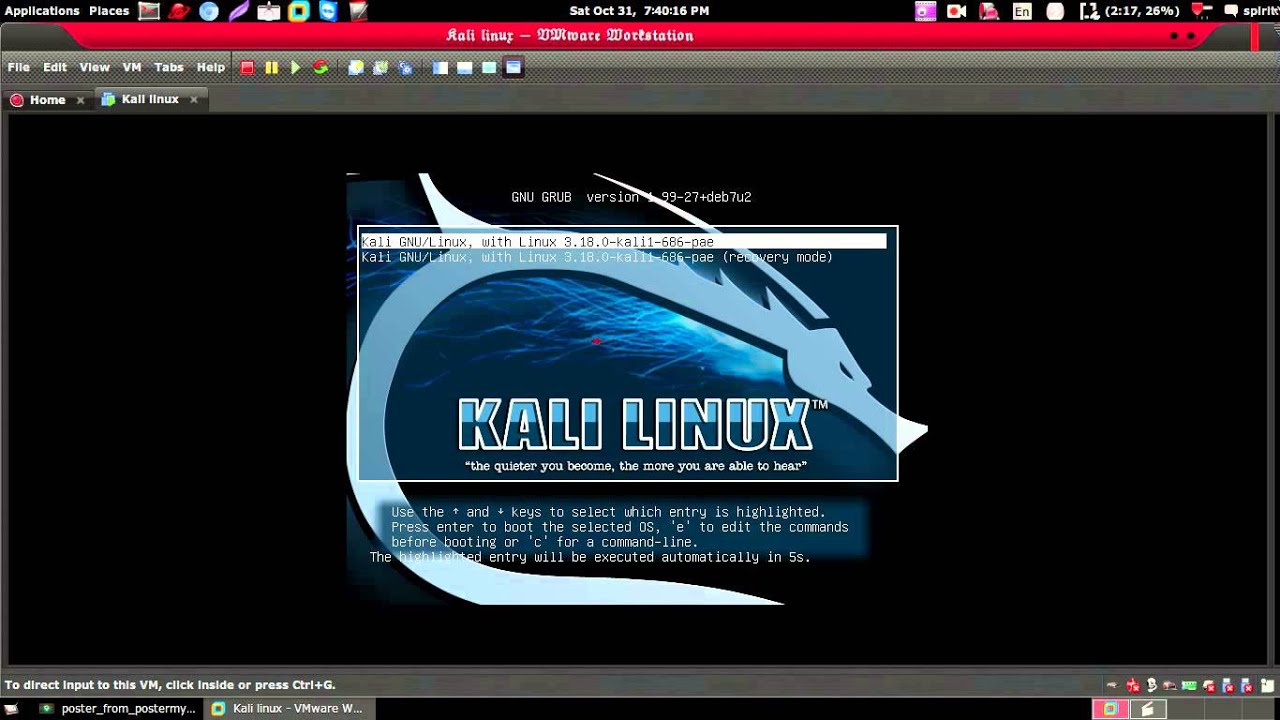1280x720 pixels.
Task: Show or hide the sidebar library icon
Action: tap(440, 68)
